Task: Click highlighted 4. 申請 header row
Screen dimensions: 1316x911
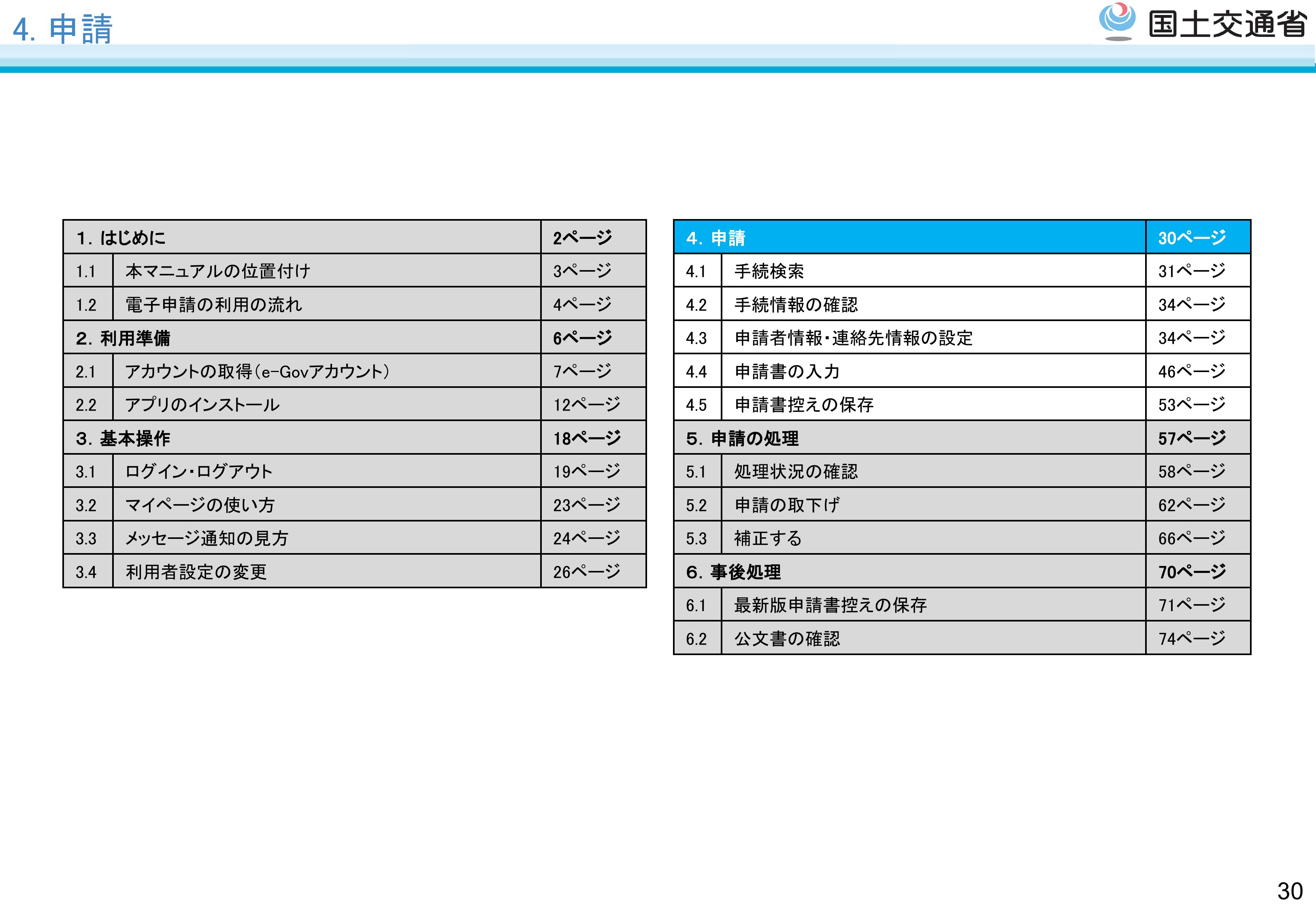Action: 716,237
